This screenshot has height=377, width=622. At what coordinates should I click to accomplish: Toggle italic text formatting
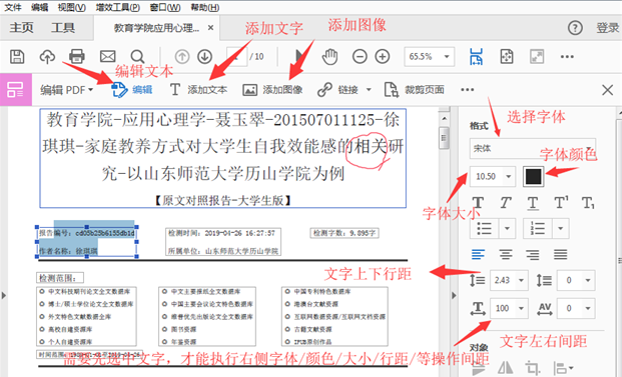coord(505,203)
